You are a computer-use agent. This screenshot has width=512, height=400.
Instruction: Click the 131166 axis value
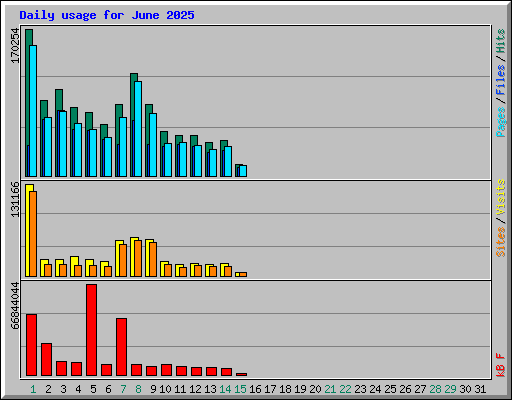pos(15,199)
